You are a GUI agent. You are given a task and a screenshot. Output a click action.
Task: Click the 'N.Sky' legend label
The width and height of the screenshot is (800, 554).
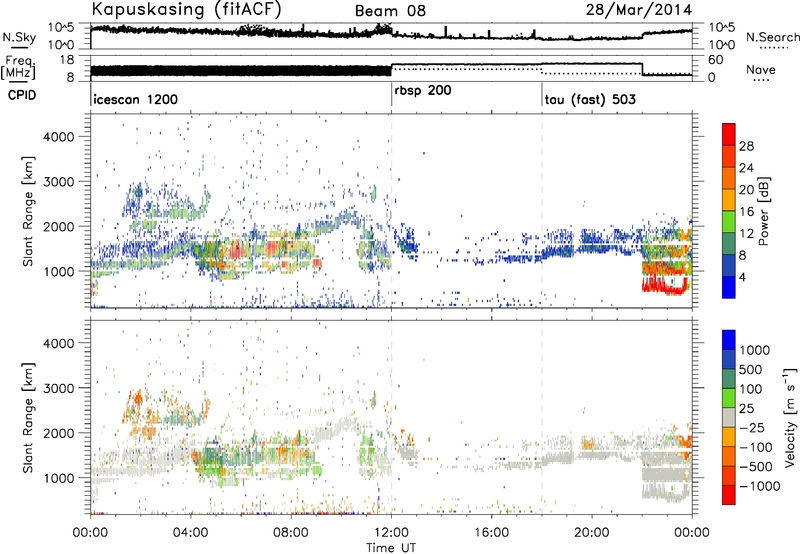coord(19,37)
